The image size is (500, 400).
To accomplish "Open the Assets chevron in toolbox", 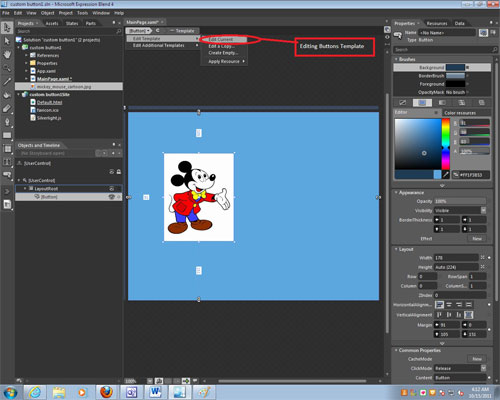I will (x=7, y=191).
